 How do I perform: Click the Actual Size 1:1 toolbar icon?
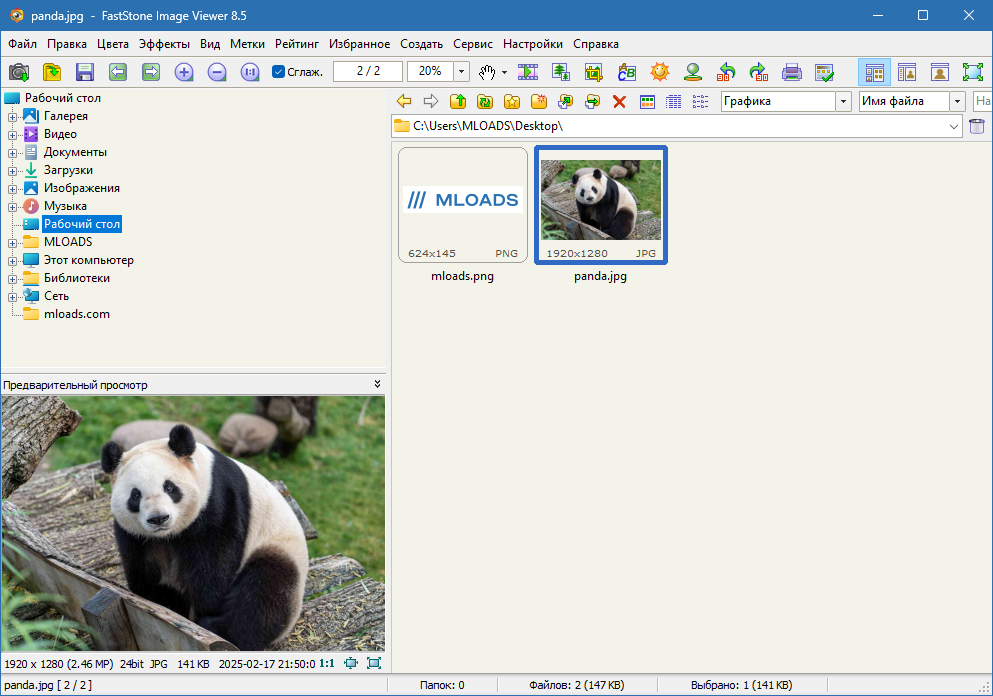(x=250, y=72)
